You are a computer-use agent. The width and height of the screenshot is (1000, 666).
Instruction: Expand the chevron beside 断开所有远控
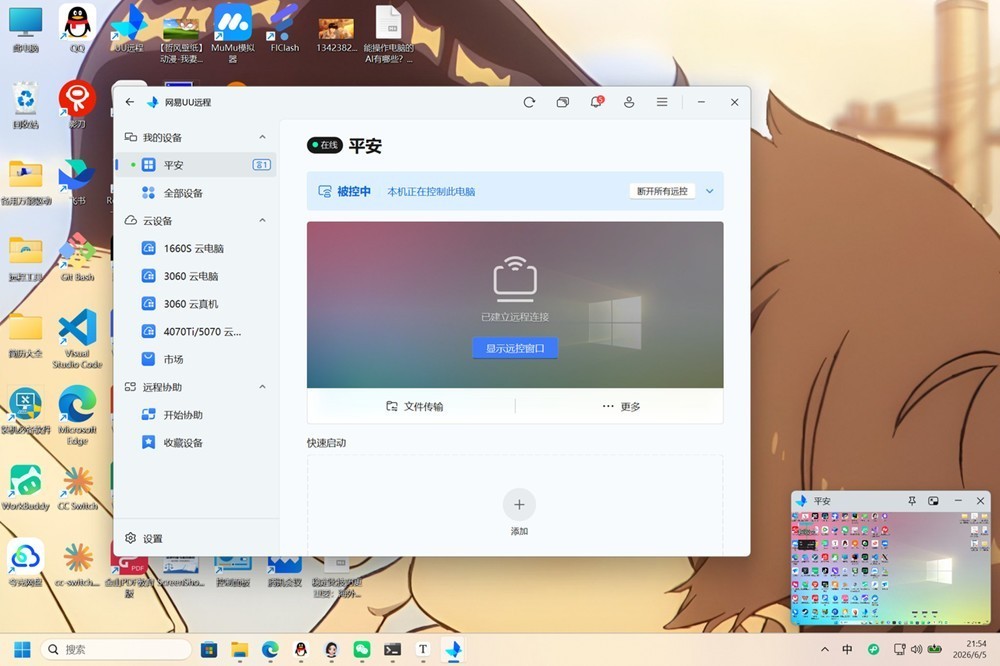pyautogui.click(x=709, y=191)
